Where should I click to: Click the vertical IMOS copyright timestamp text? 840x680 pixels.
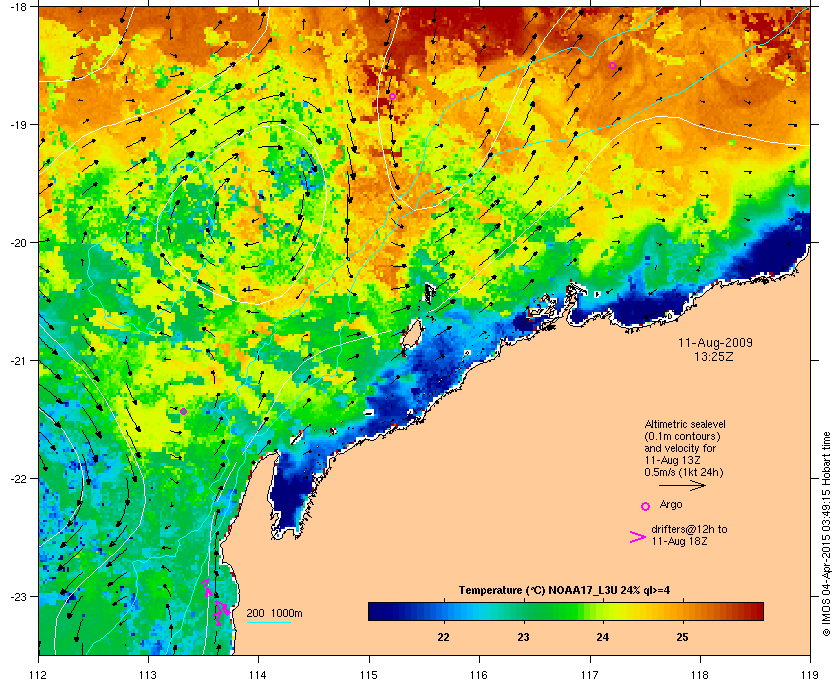[826, 534]
